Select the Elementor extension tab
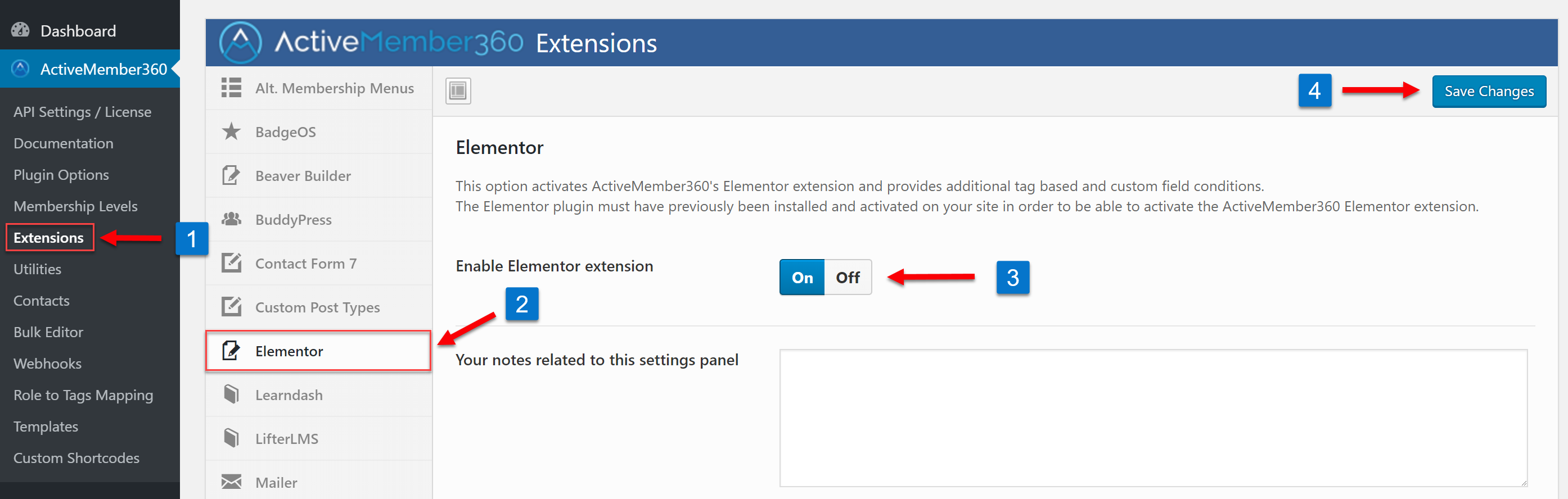 pyautogui.click(x=318, y=351)
